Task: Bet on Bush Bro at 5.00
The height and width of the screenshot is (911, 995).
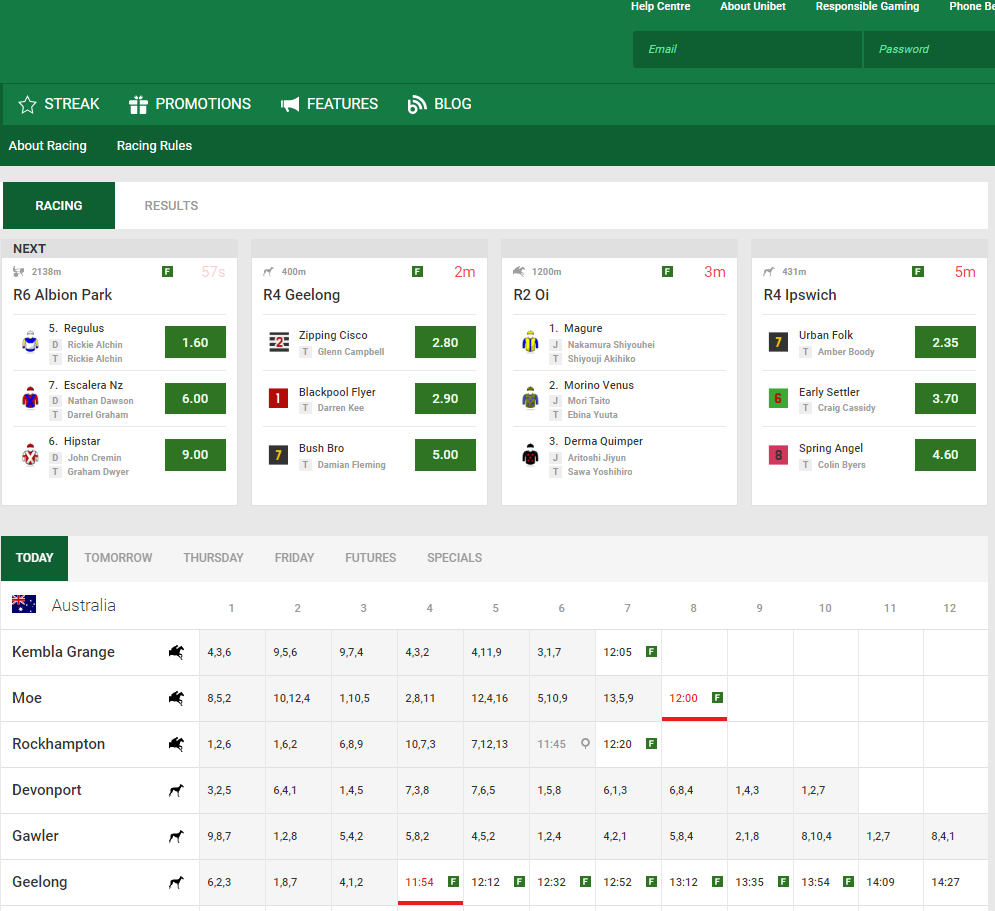Action: coord(445,455)
